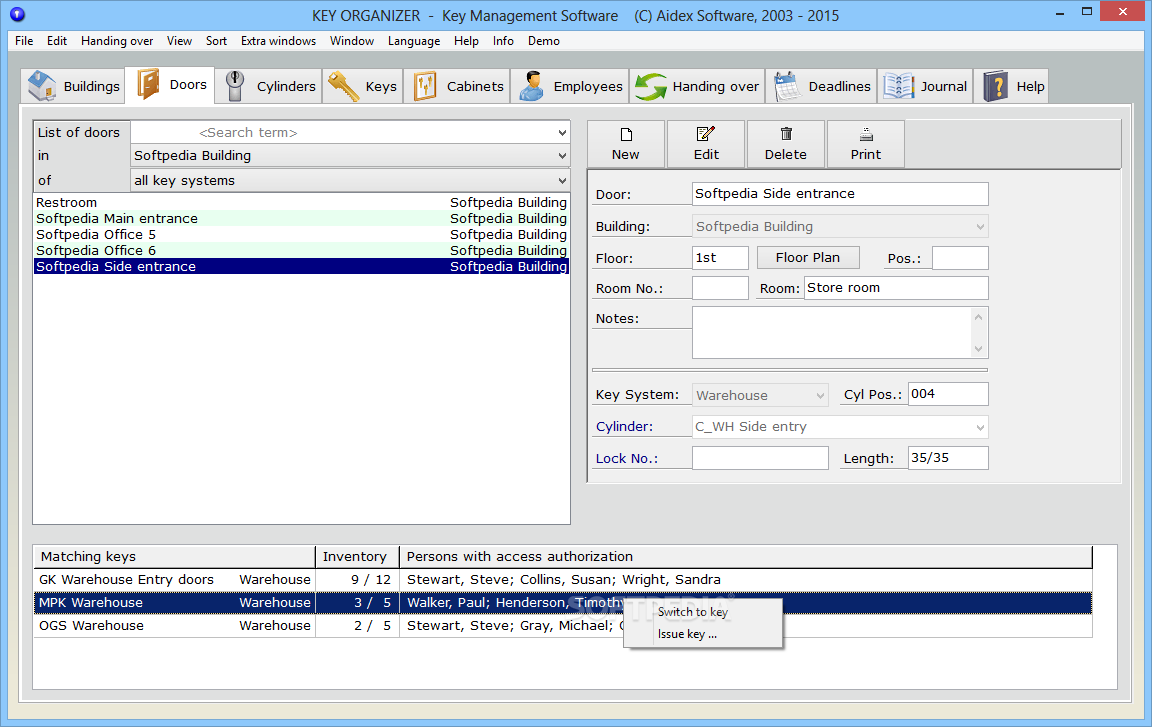
Task: Select the Softpedia Main entrance row
Action: [301, 219]
